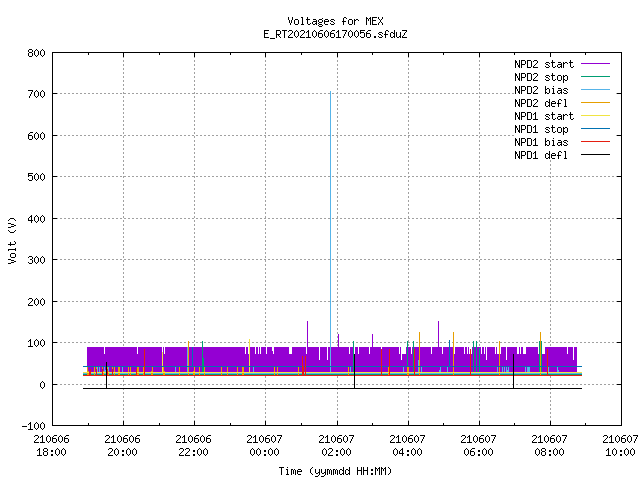Click the 500 y-axis tick label
The image size is (640, 480).
(36, 177)
